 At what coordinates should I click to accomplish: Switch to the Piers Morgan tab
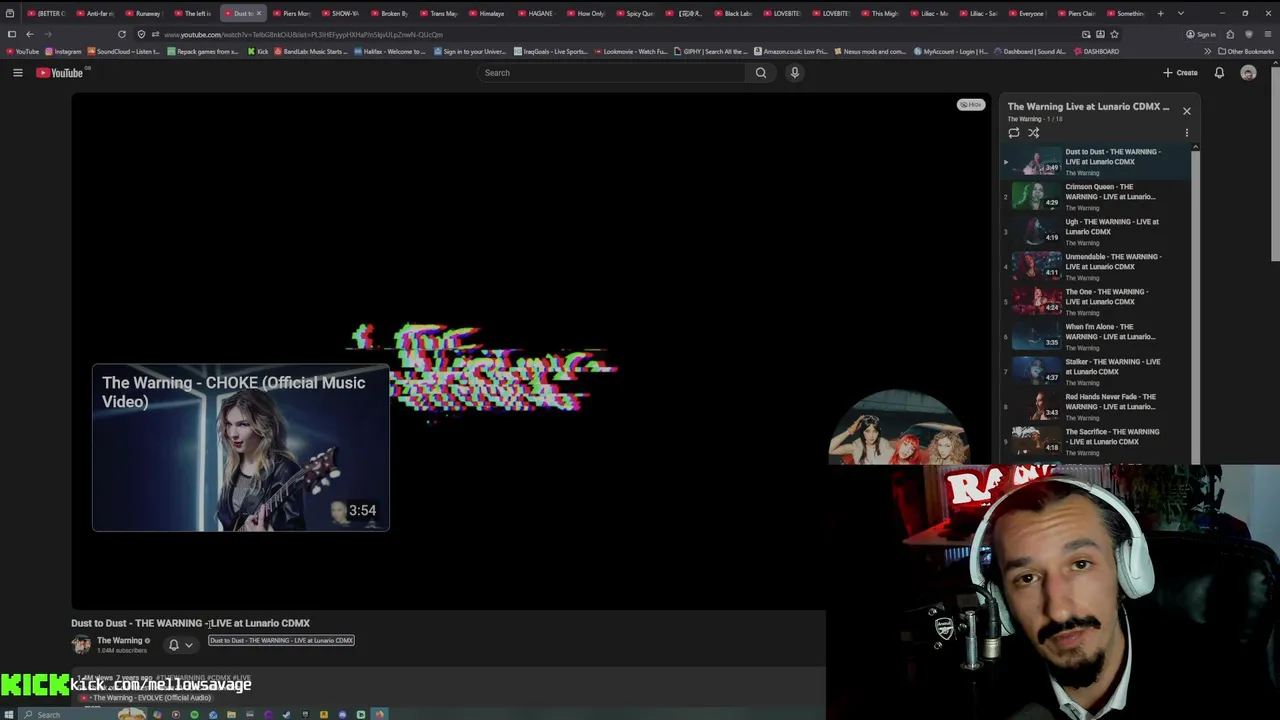pos(291,13)
